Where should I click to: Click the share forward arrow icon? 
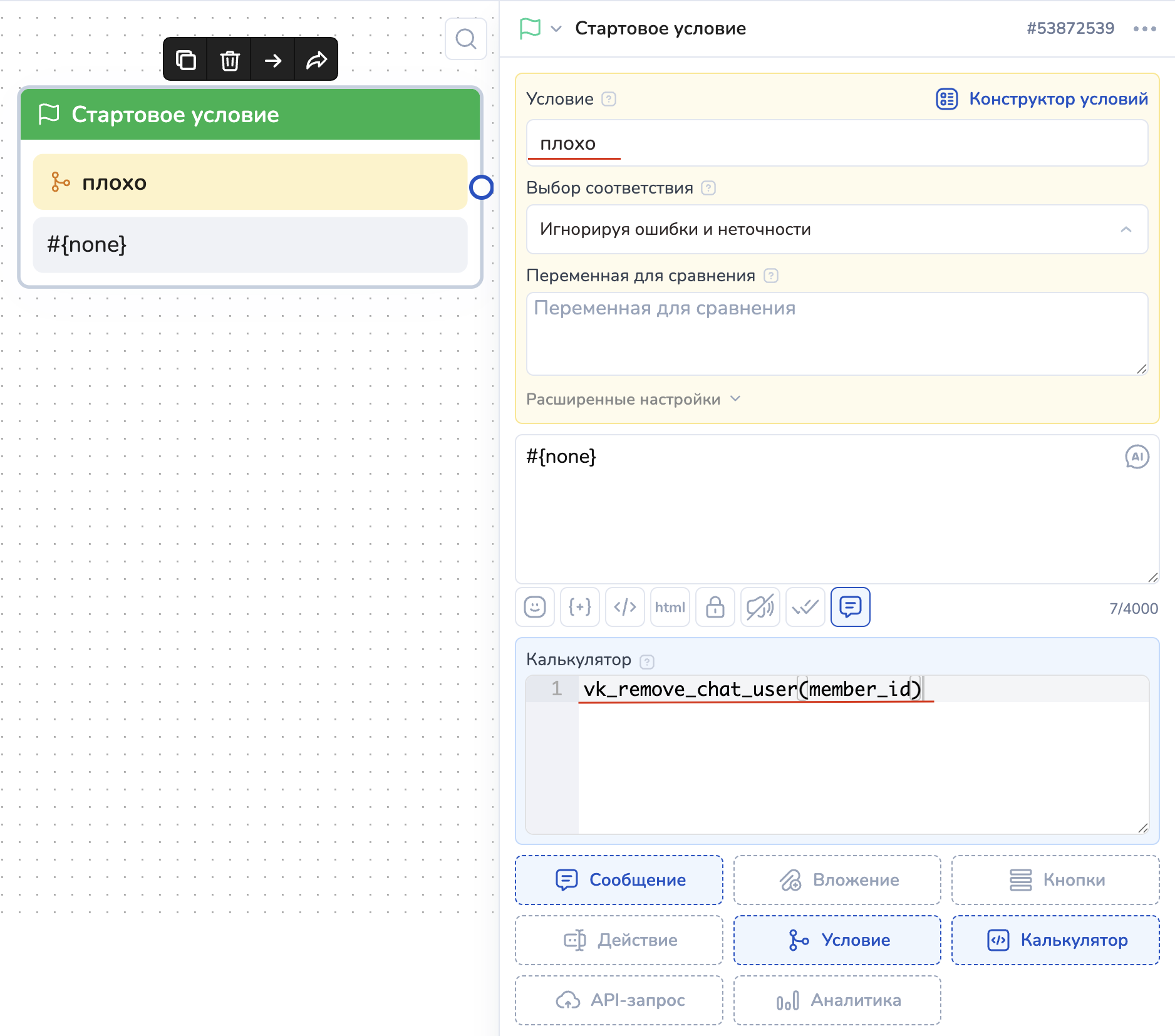(316, 60)
